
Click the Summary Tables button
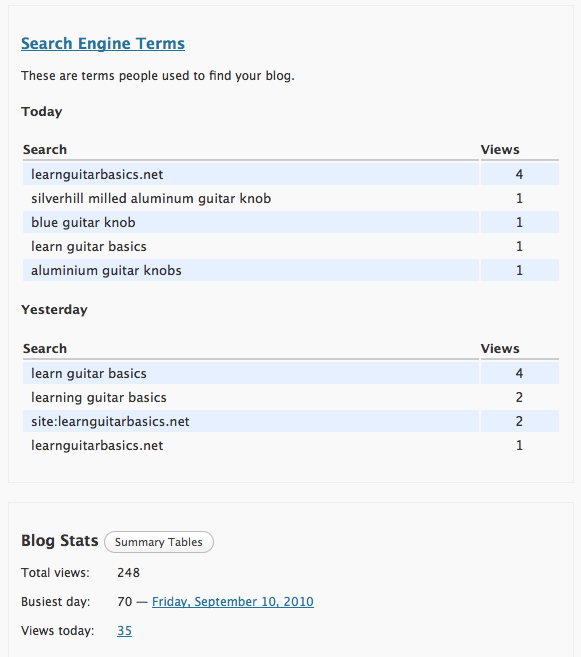(159, 542)
